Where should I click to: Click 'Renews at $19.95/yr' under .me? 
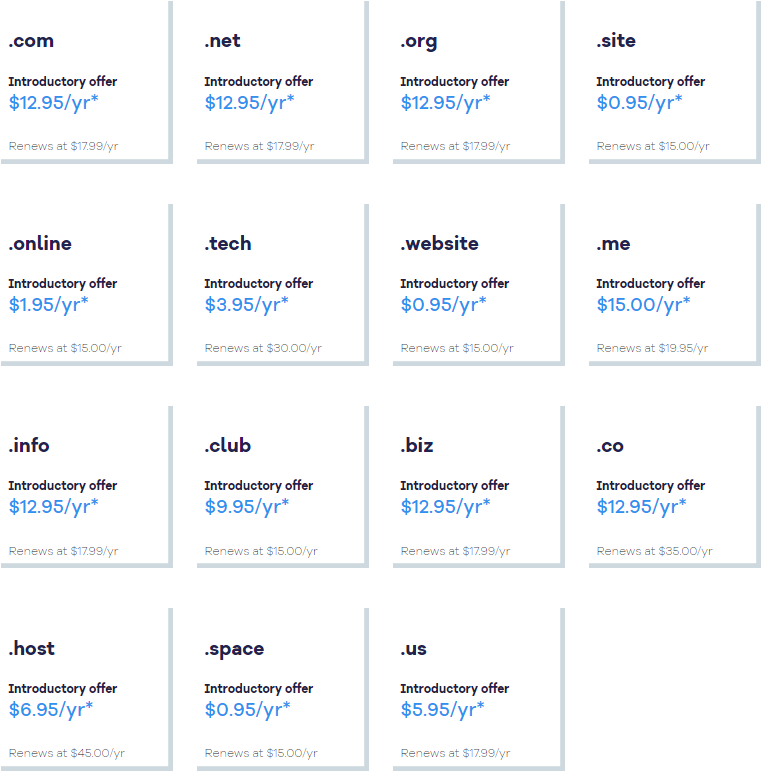(x=652, y=348)
